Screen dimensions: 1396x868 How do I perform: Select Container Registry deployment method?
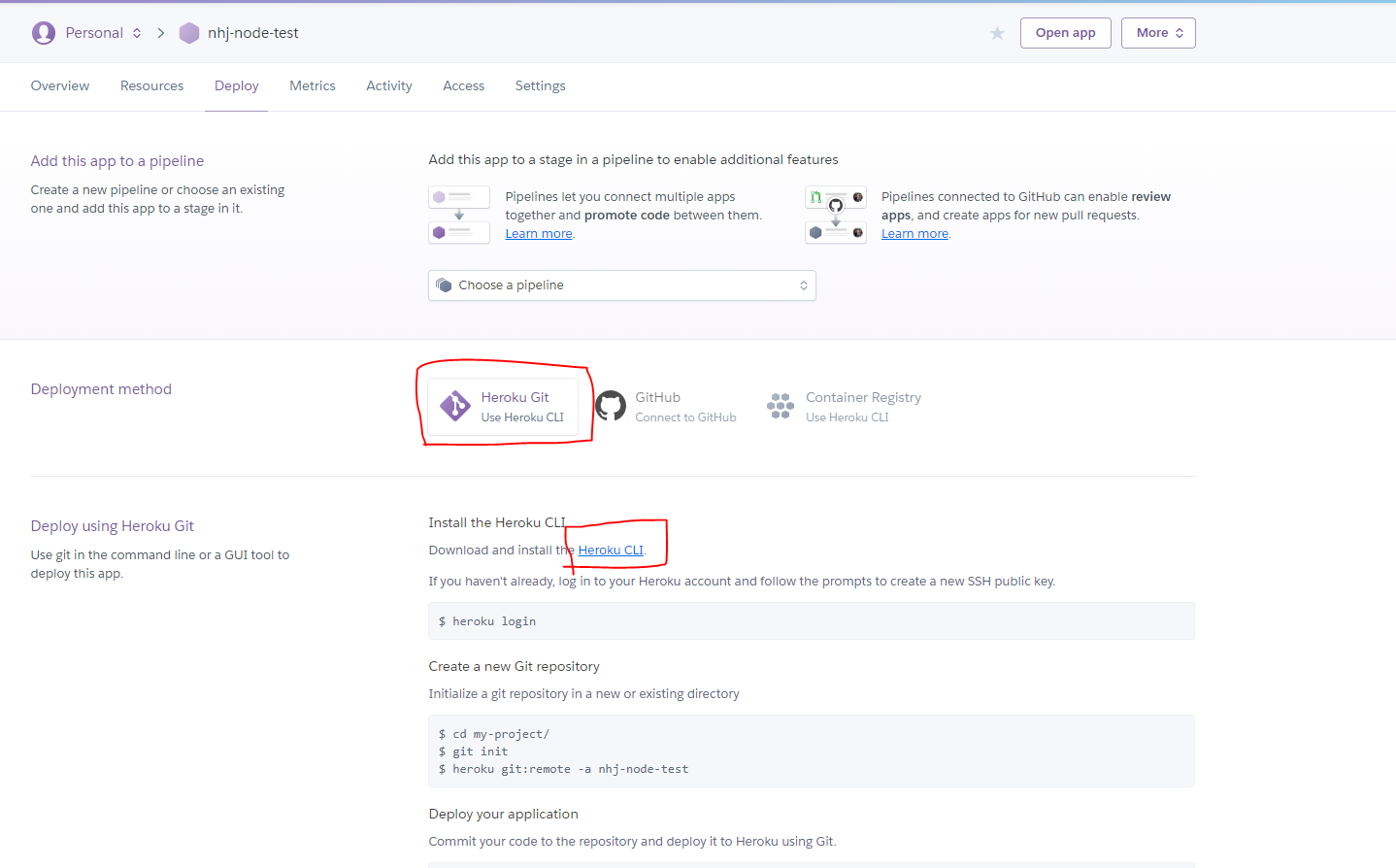coord(844,406)
